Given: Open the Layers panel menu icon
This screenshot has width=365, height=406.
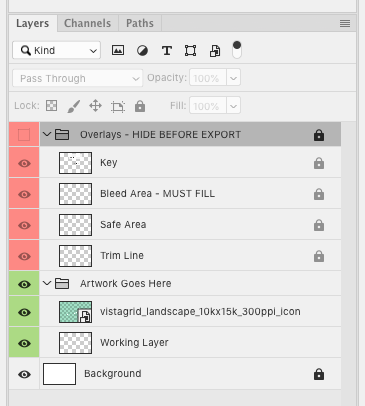Looking at the screenshot, I should (x=345, y=23).
